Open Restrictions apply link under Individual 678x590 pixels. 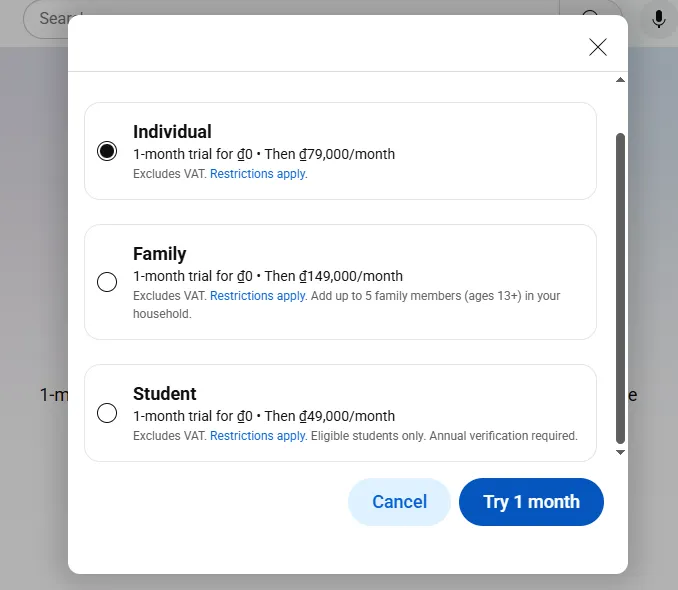[258, 174]
